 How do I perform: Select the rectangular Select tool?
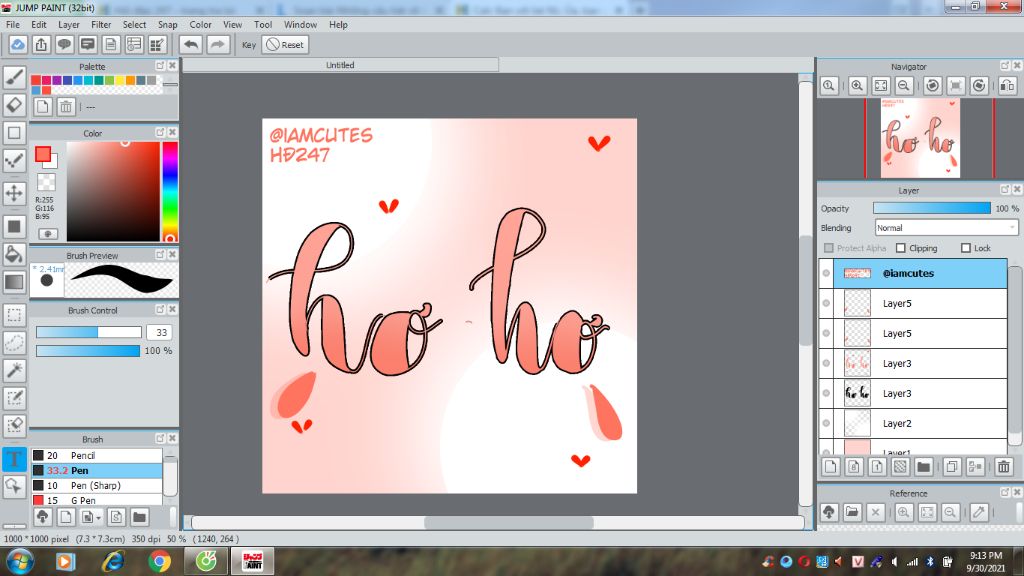click(x=14, y=315)
